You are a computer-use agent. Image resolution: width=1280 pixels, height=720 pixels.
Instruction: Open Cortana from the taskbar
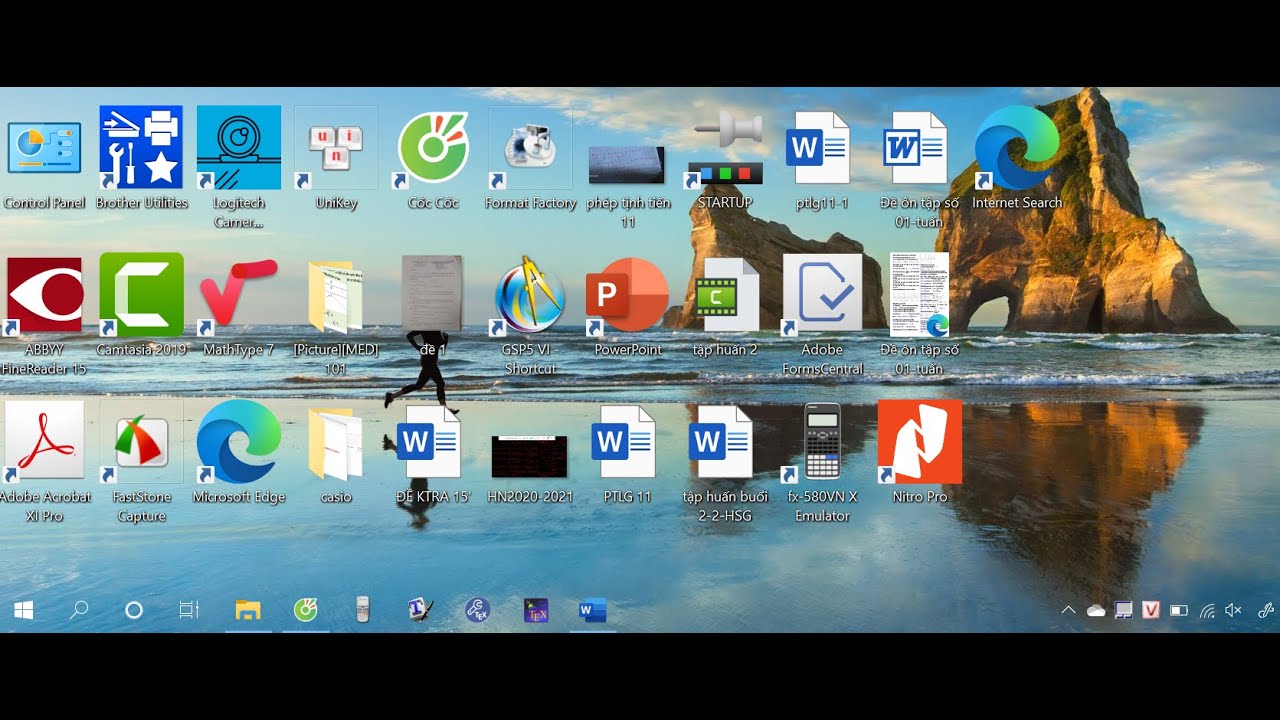pyautogui.click(x=133, y=610)
